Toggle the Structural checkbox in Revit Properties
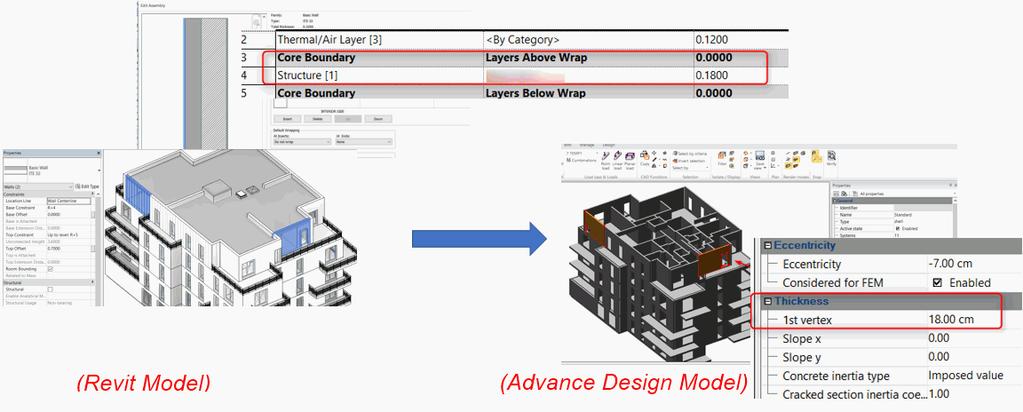 [x=50, y=289]
